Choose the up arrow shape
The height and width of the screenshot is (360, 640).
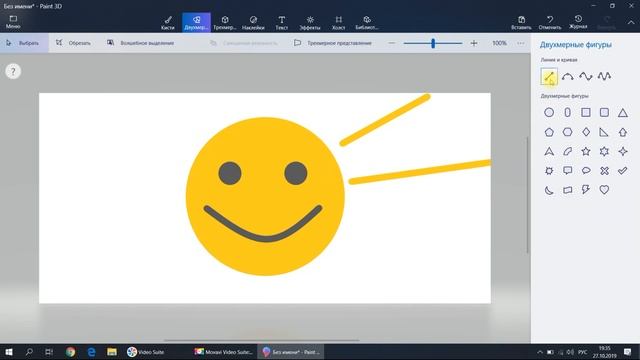point(622,132)
